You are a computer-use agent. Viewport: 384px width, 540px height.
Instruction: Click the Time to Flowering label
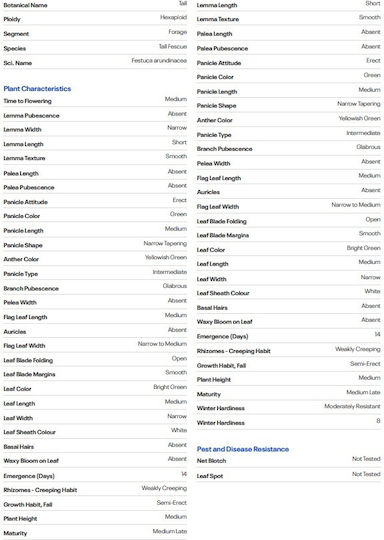28,101
